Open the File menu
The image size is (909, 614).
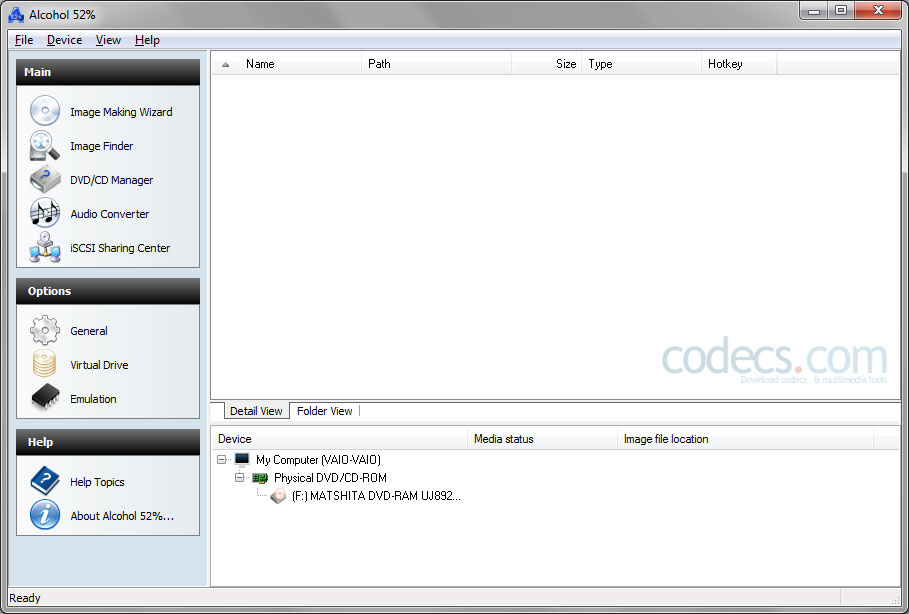tap(24, 40)
